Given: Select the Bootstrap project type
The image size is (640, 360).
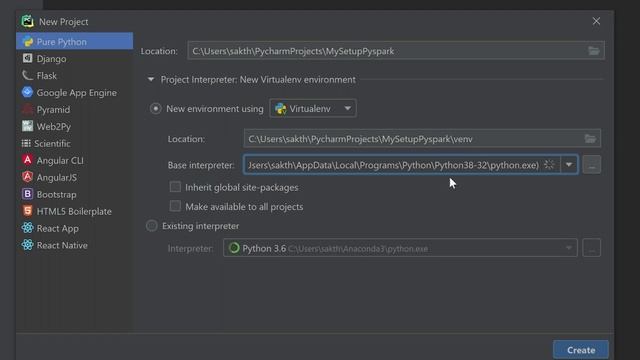Looking at the screenshot, I should click(x=74, y=194).
